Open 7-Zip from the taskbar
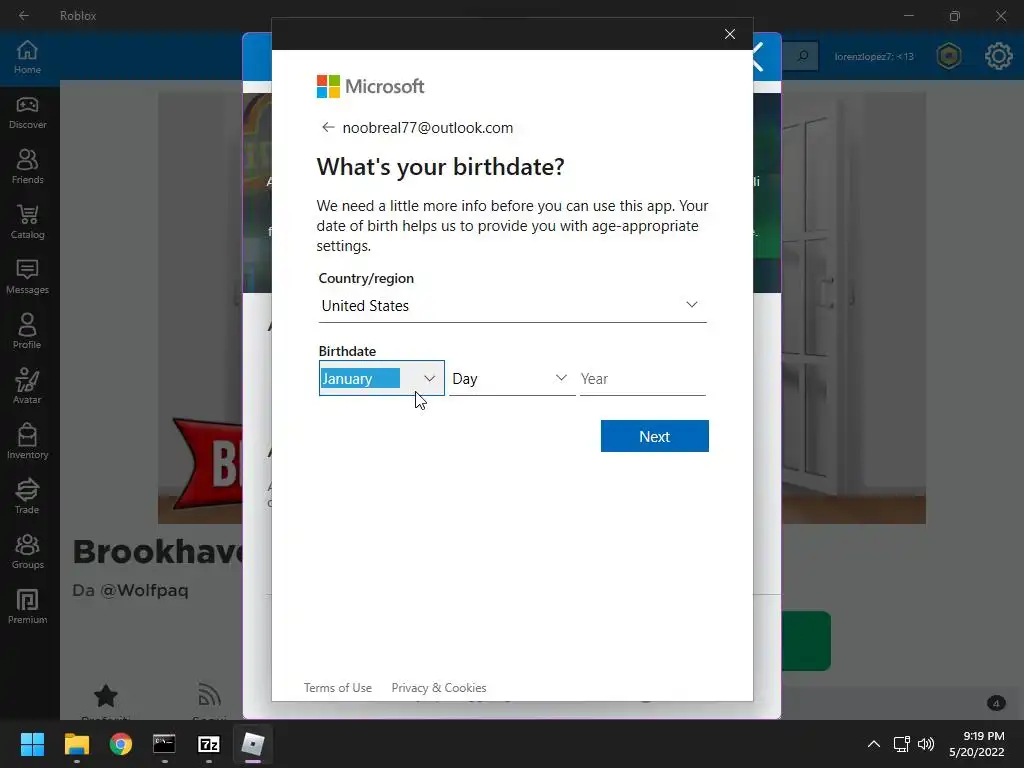1024x768 pixels. 208,744
